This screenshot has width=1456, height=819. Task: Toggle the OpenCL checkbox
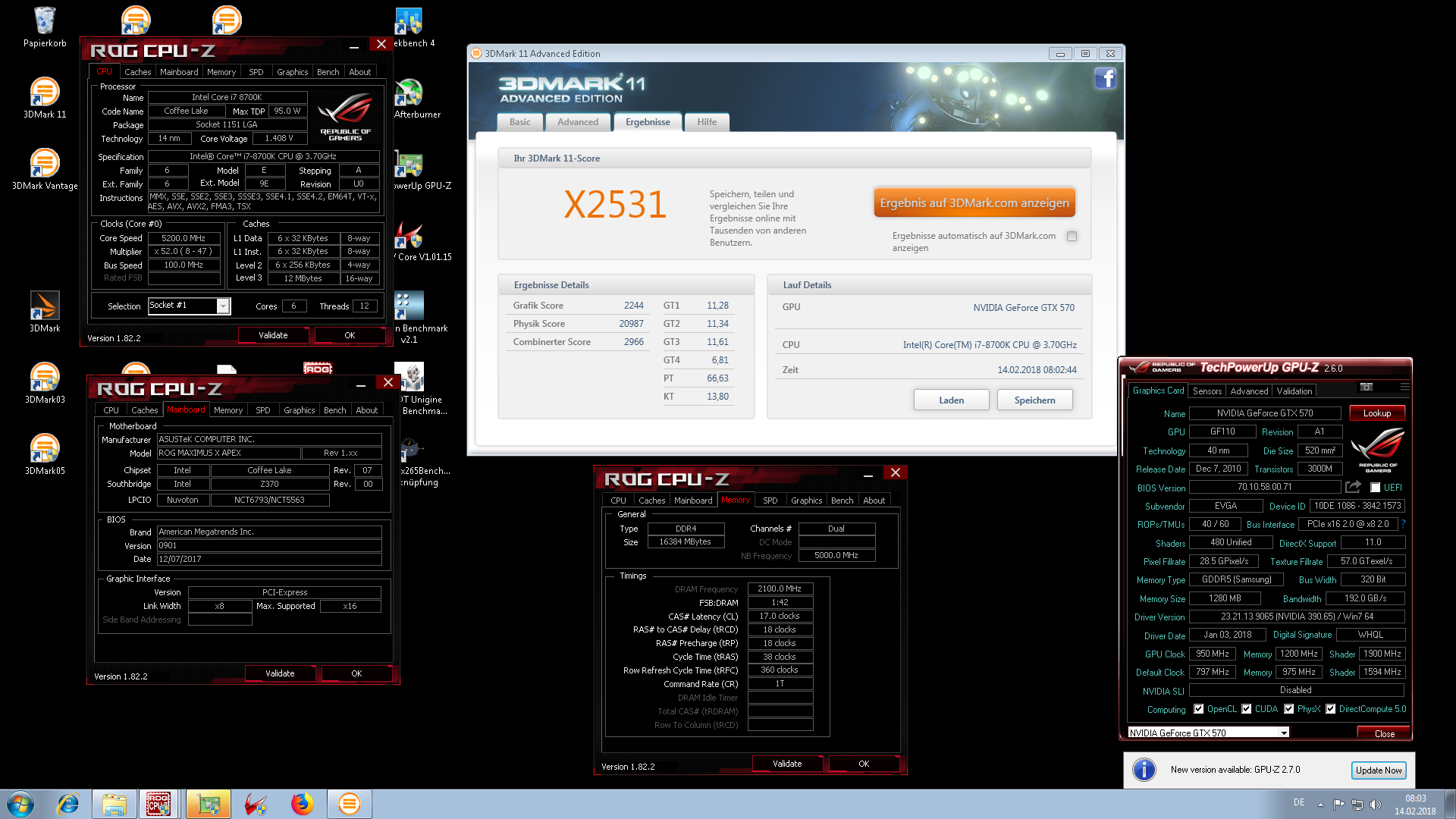tap(1199, 709)
